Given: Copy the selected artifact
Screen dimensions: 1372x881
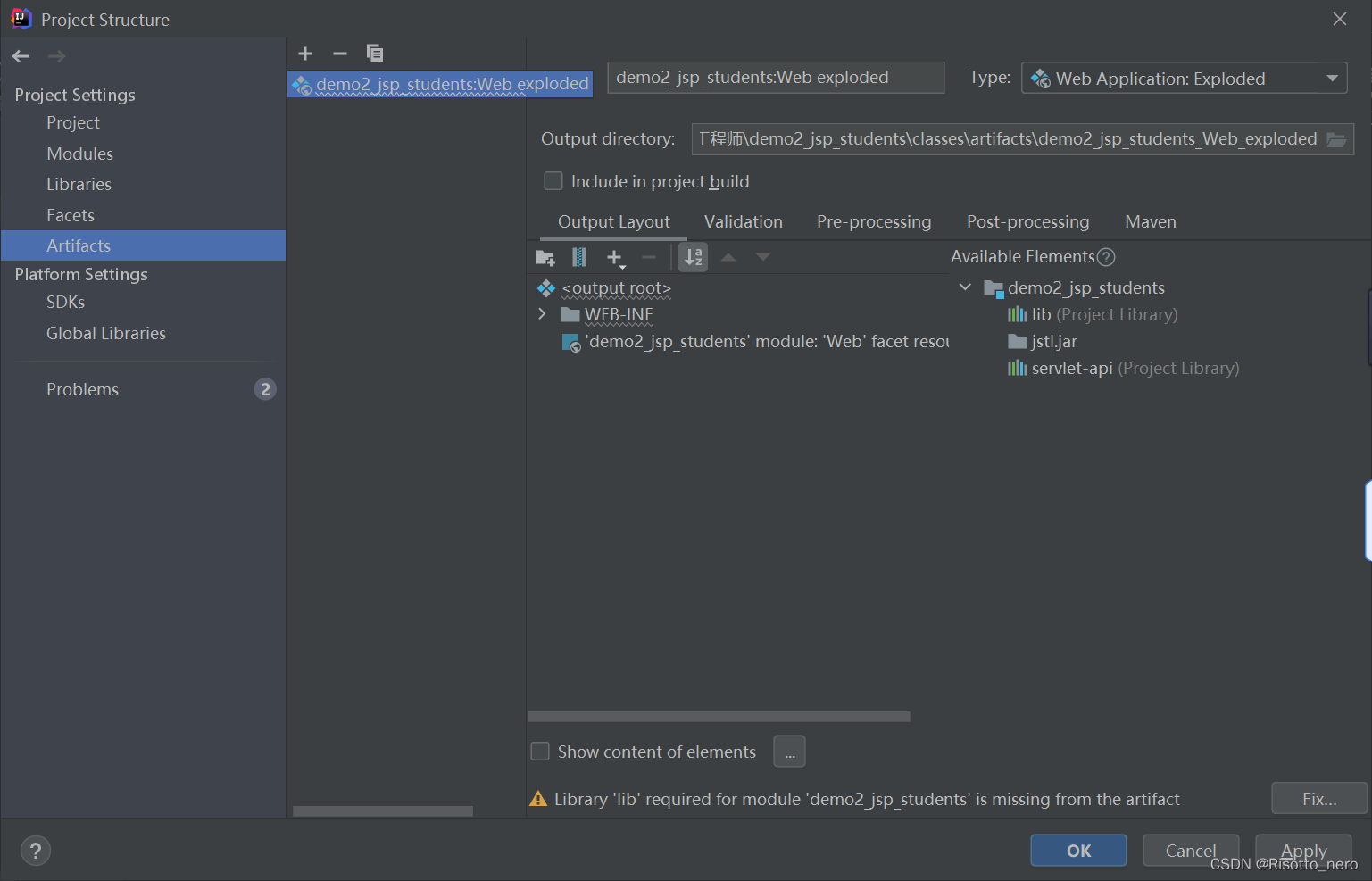Looking at the screenshot, I should pos(375,54).
